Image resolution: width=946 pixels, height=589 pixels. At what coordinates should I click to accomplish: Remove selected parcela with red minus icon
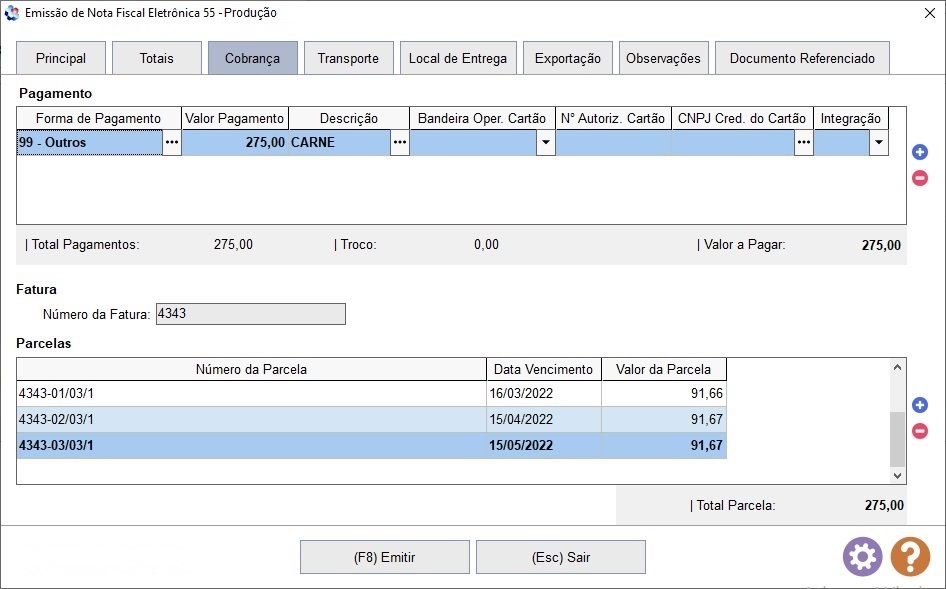[x=920, y=431]
